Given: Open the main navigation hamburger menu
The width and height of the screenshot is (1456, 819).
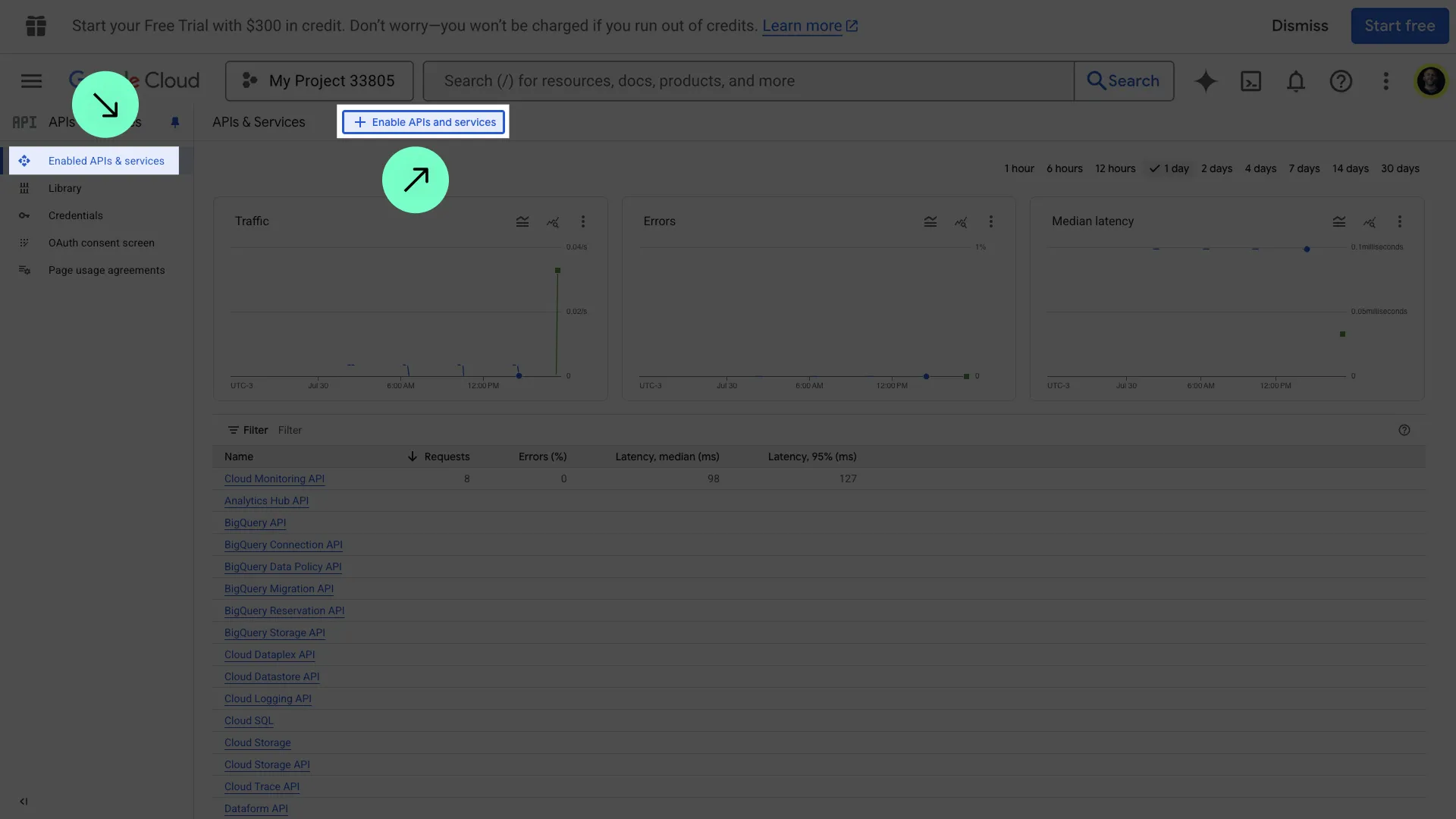Looking at the screenshot, I should [x=31, y=81].
